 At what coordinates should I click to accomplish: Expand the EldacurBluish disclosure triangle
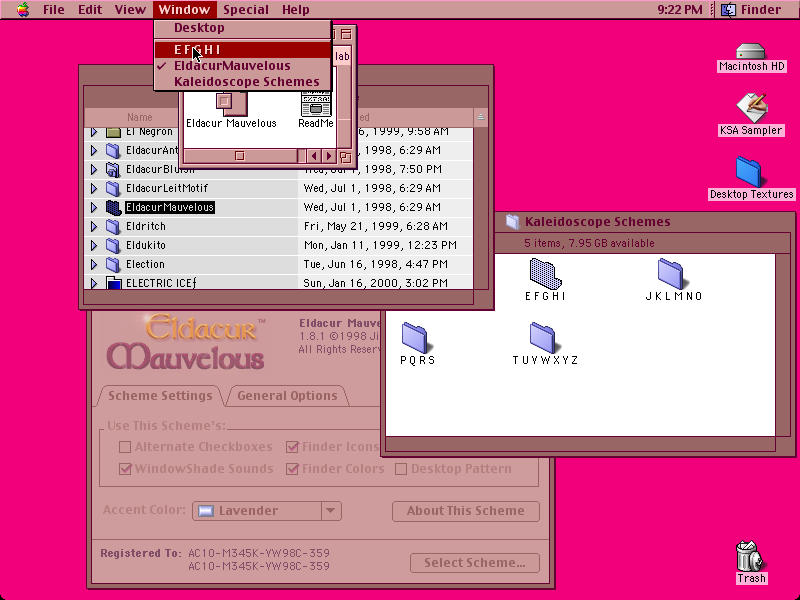tap(94, 169)
